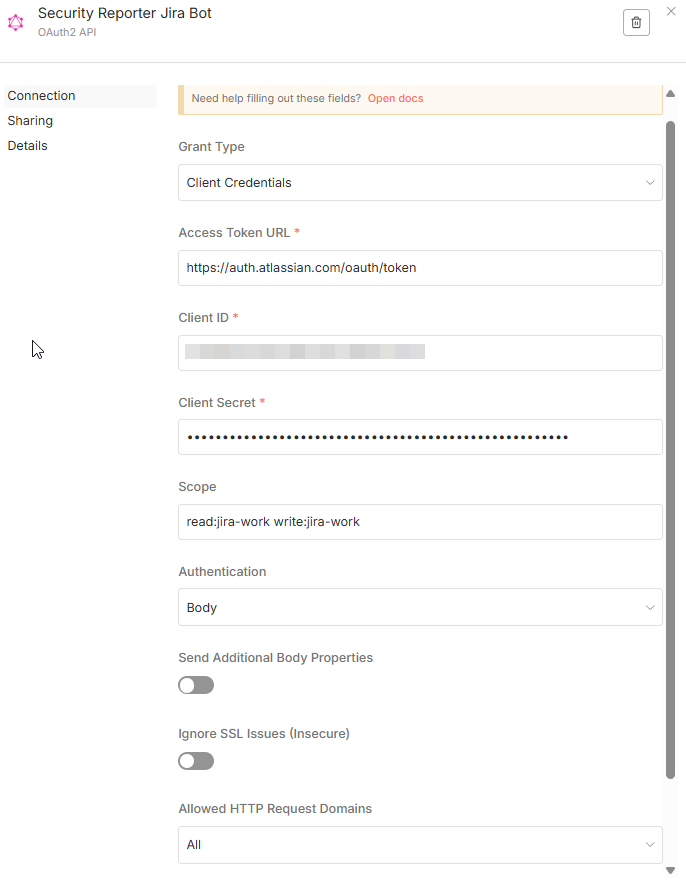Click the Authentication dropdown chevron
686x884 pixels.
point(650,607)
